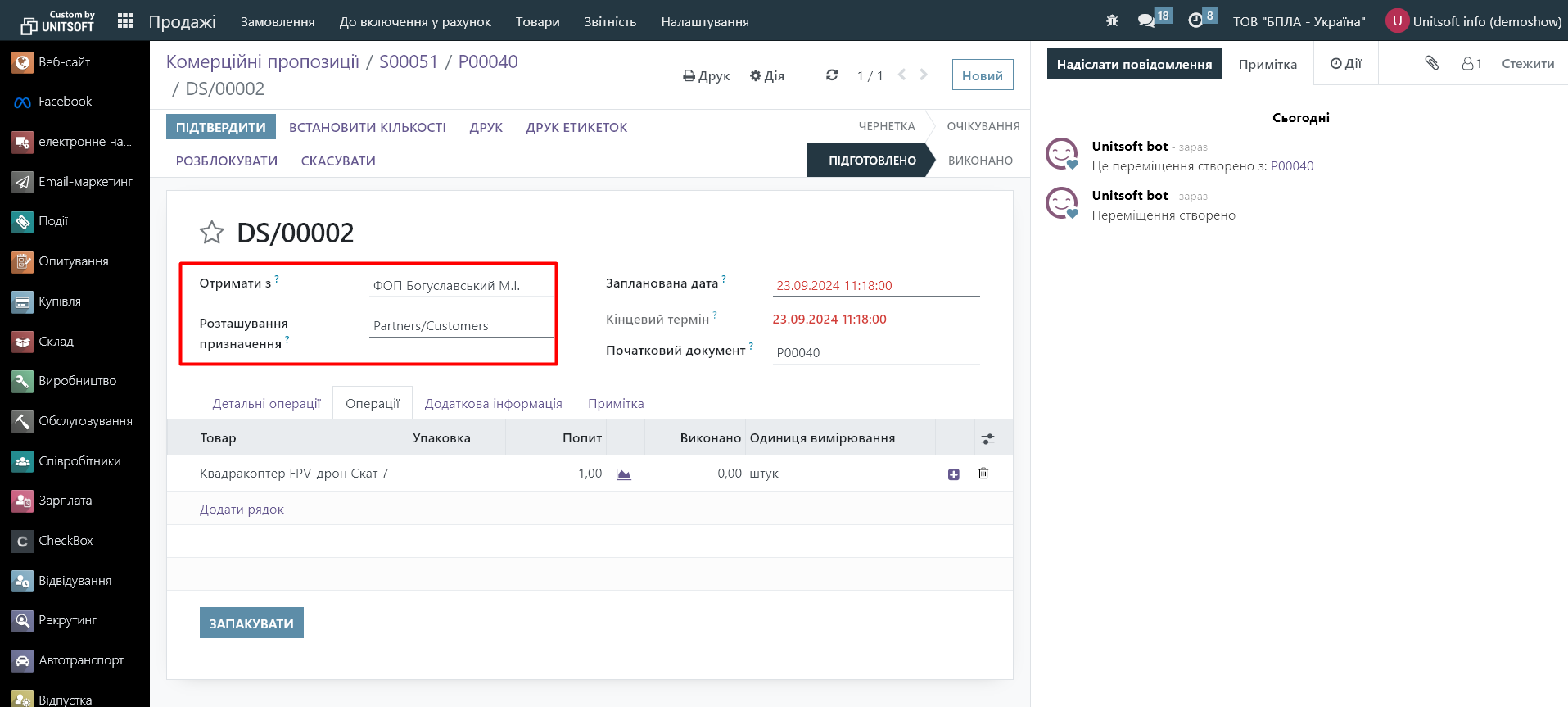Click the ЗАПАКУВАТИ button
This screenshot has width=1568, height=707.
251,623
